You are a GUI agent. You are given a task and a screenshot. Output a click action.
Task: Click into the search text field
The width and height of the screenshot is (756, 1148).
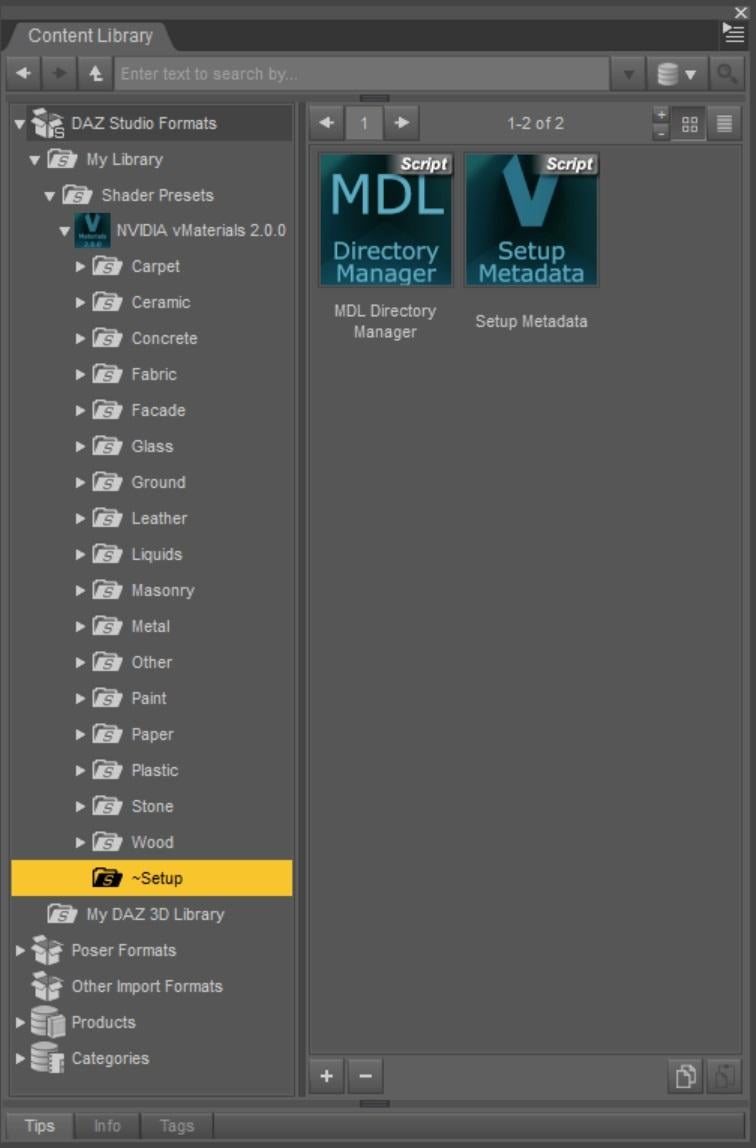(x=362, y=74)
